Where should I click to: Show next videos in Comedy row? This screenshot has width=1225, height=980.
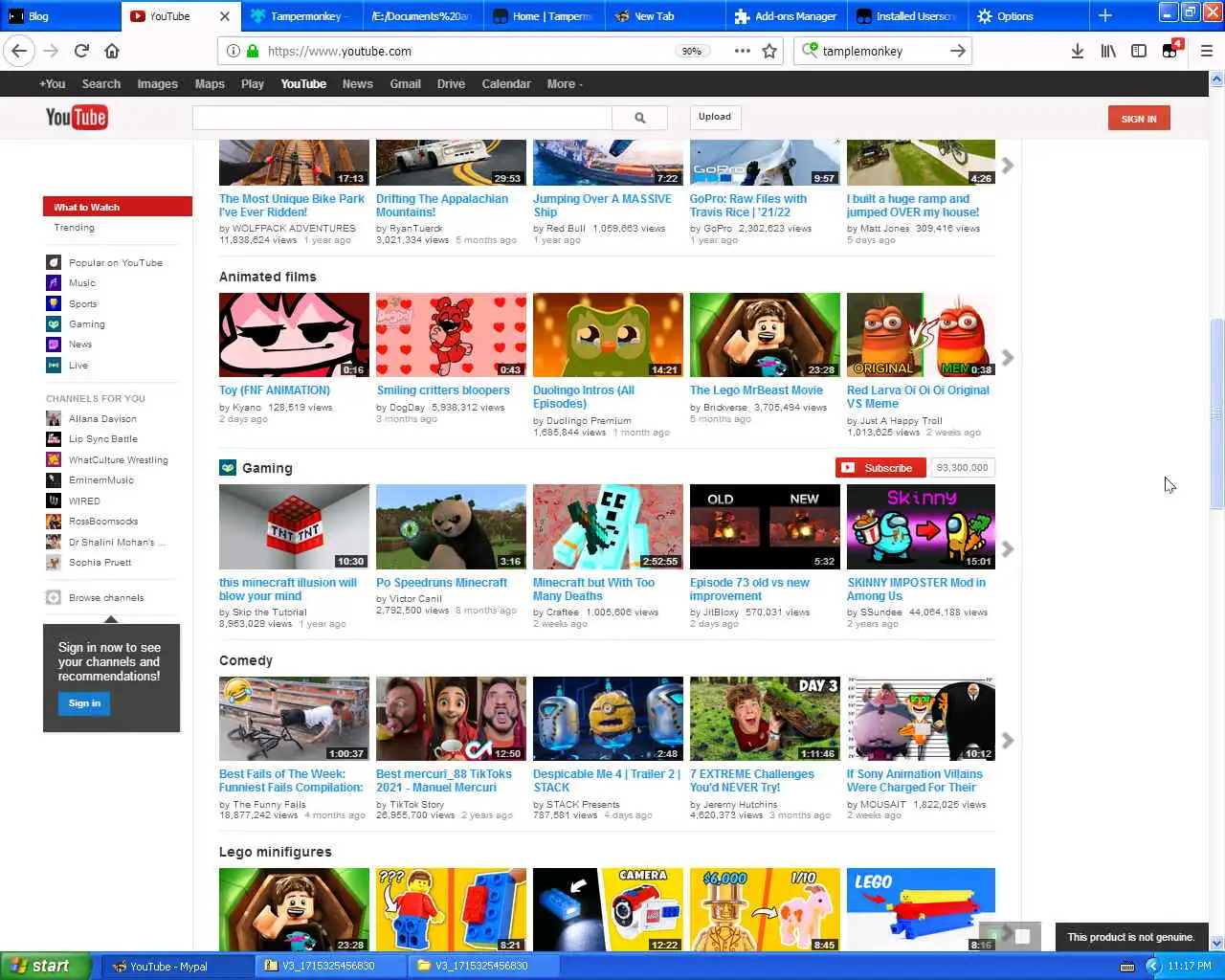pos(1007,741)
